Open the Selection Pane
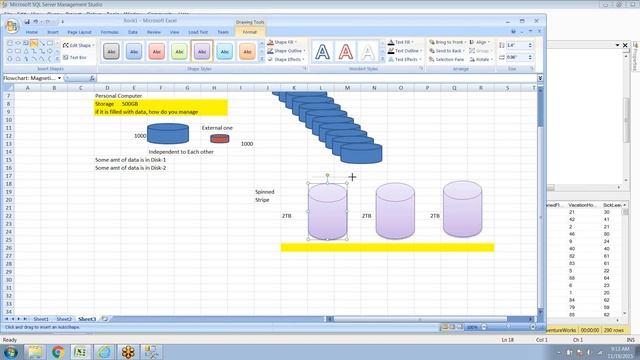Viewport: 640px width, 360px height. 446,60
